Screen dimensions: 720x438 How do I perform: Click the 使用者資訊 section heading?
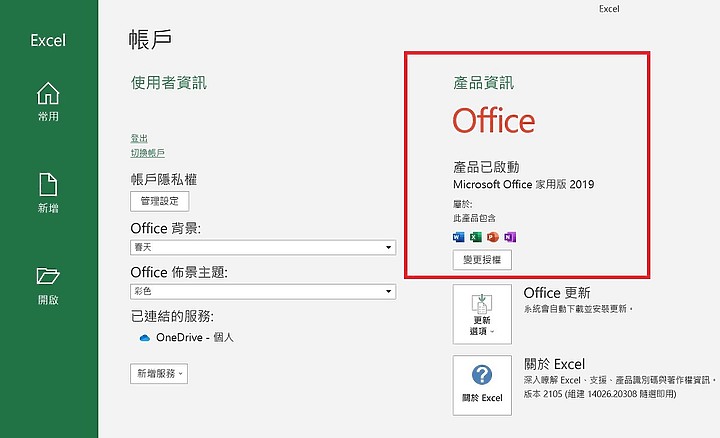click(169, 83)
